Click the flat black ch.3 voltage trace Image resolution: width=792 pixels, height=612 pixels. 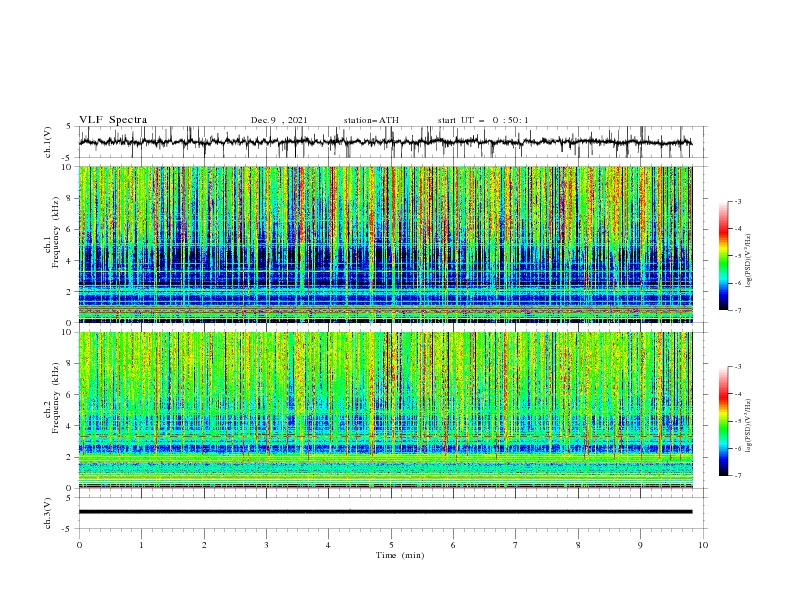(x=385, y=512)
